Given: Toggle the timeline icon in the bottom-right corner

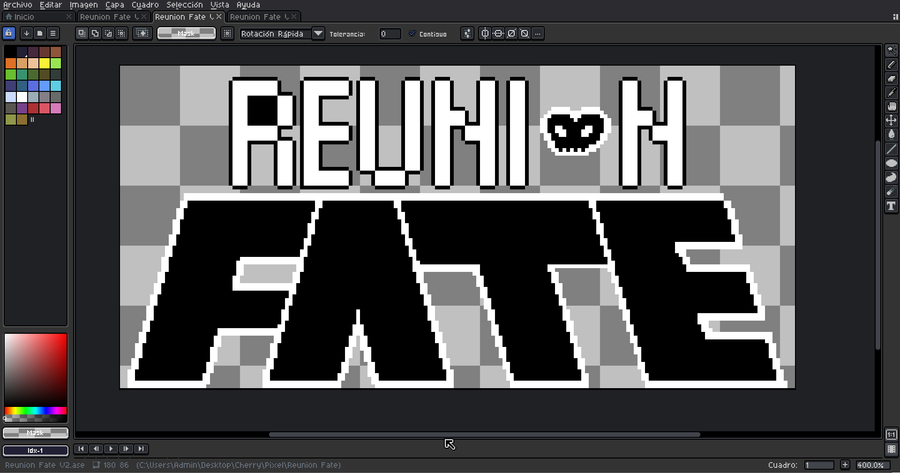Looking at the screenshot, I should coord(891,449).
